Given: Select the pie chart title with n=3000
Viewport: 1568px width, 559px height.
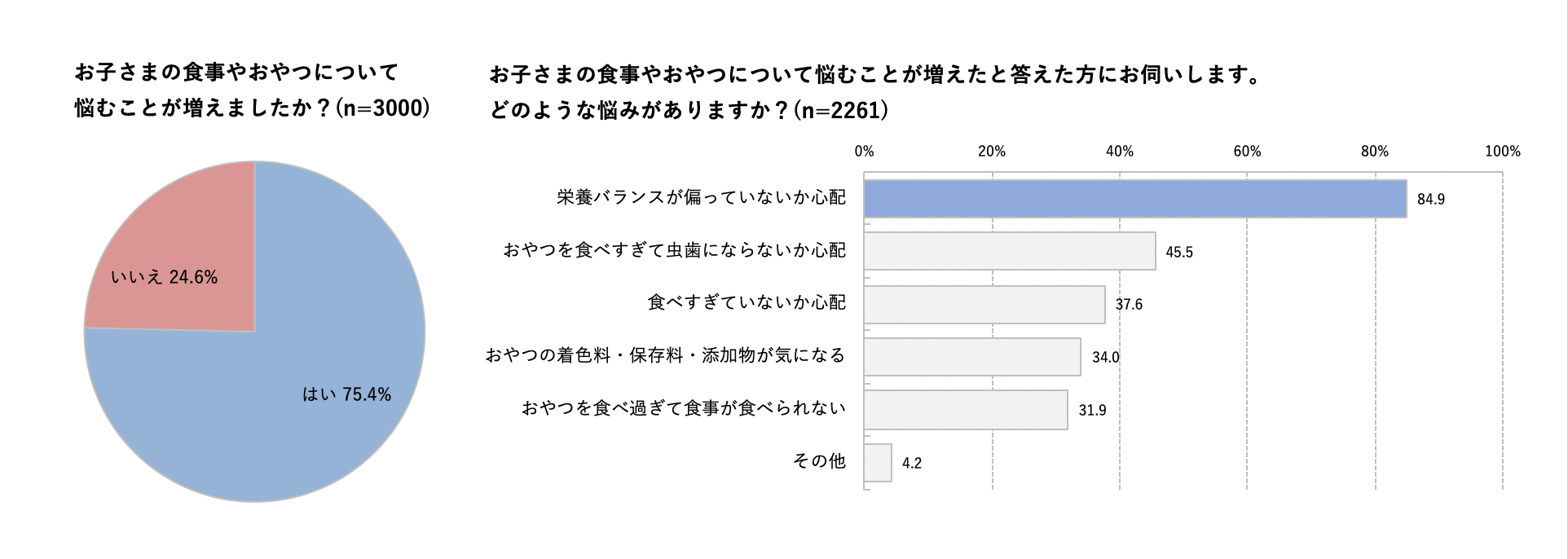Looking at the screenshot, I should point(252,90).
